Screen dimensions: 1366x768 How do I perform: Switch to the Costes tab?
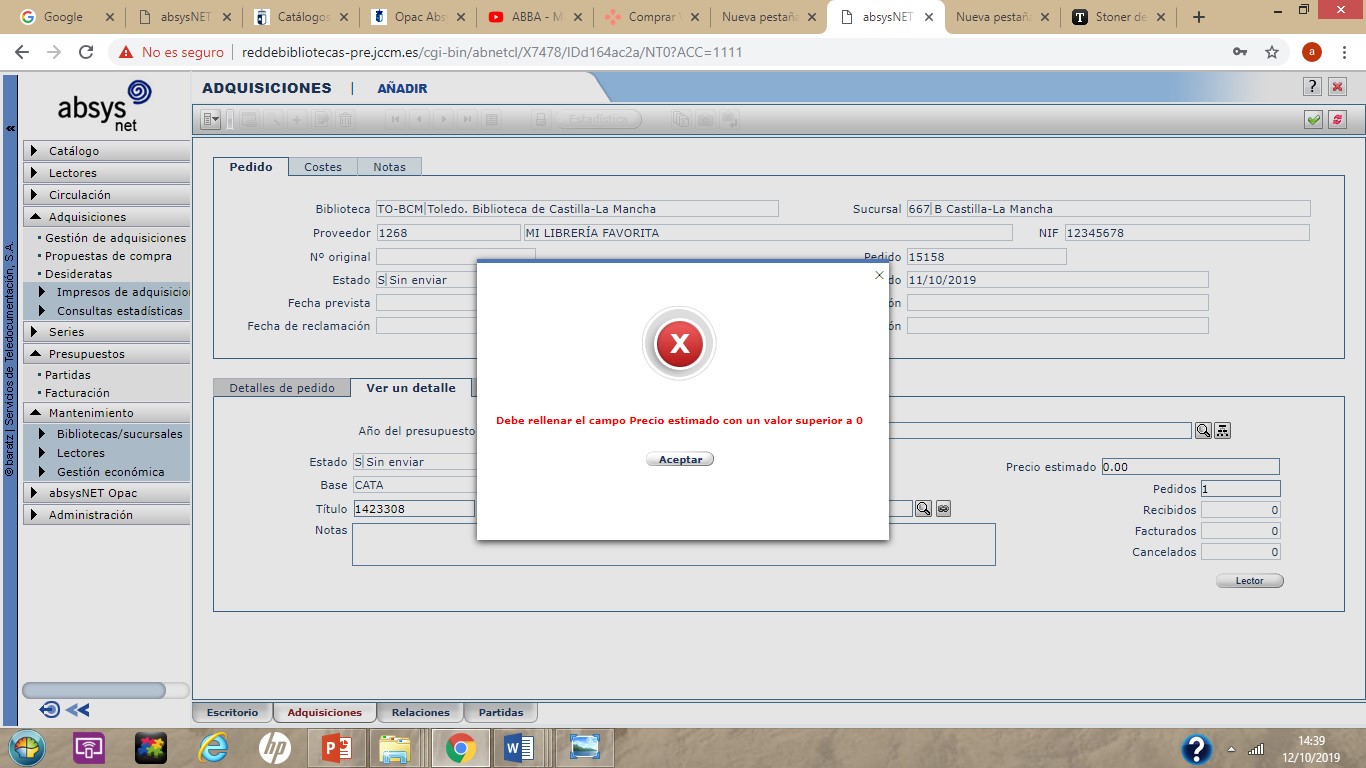coord(323,167)
